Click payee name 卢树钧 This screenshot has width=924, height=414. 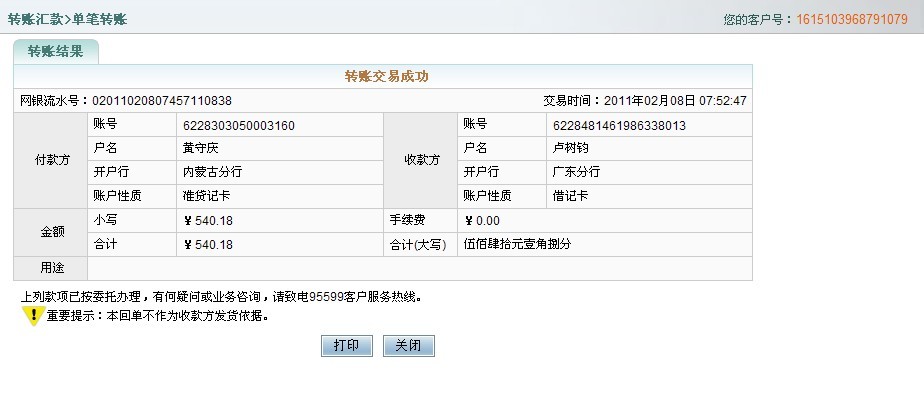pyautogui.click(x=571, y=148)
